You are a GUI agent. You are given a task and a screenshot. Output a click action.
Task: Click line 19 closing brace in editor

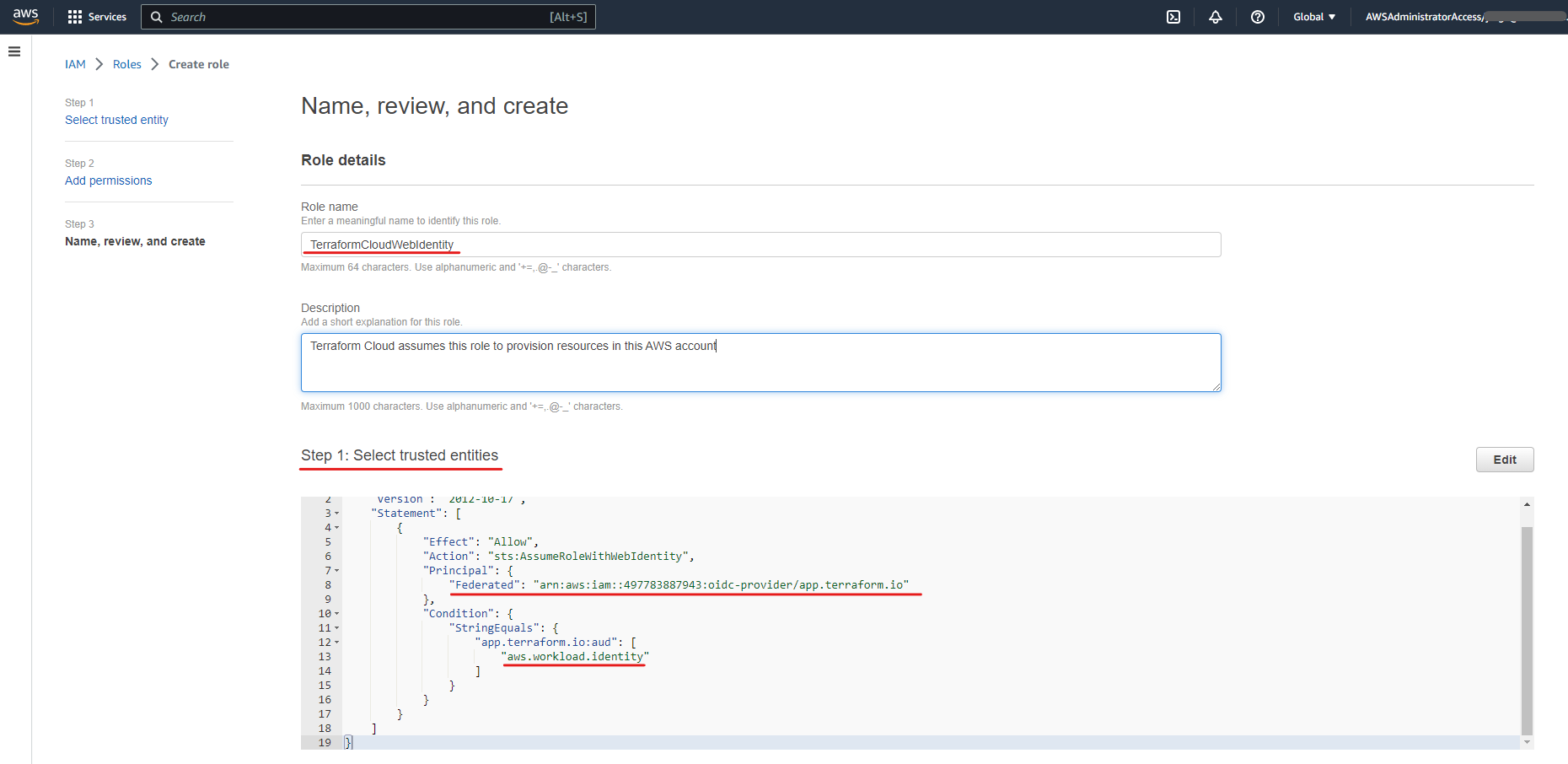[x=349, y=743]
